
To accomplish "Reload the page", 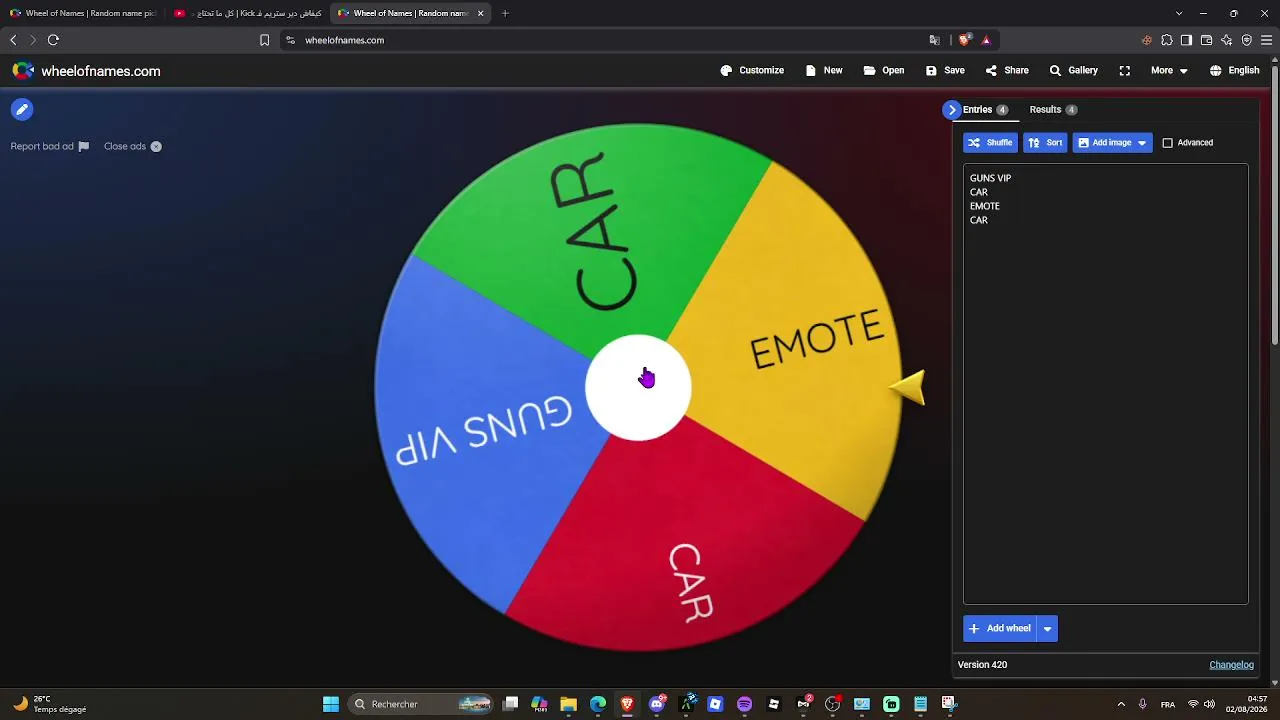I will [53, 40].
